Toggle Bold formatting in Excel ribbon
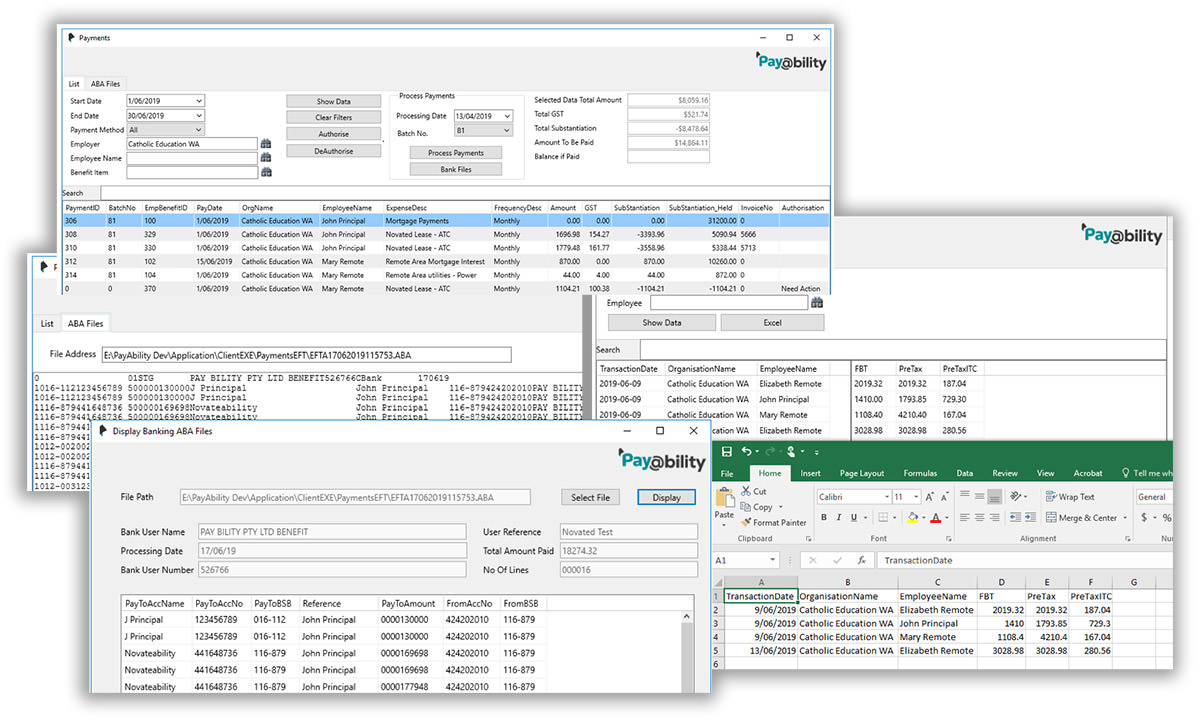 click(x=824, y=517)
